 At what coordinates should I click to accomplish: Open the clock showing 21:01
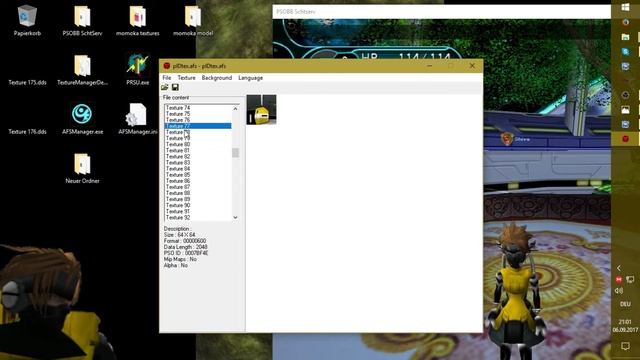(625, 326)
